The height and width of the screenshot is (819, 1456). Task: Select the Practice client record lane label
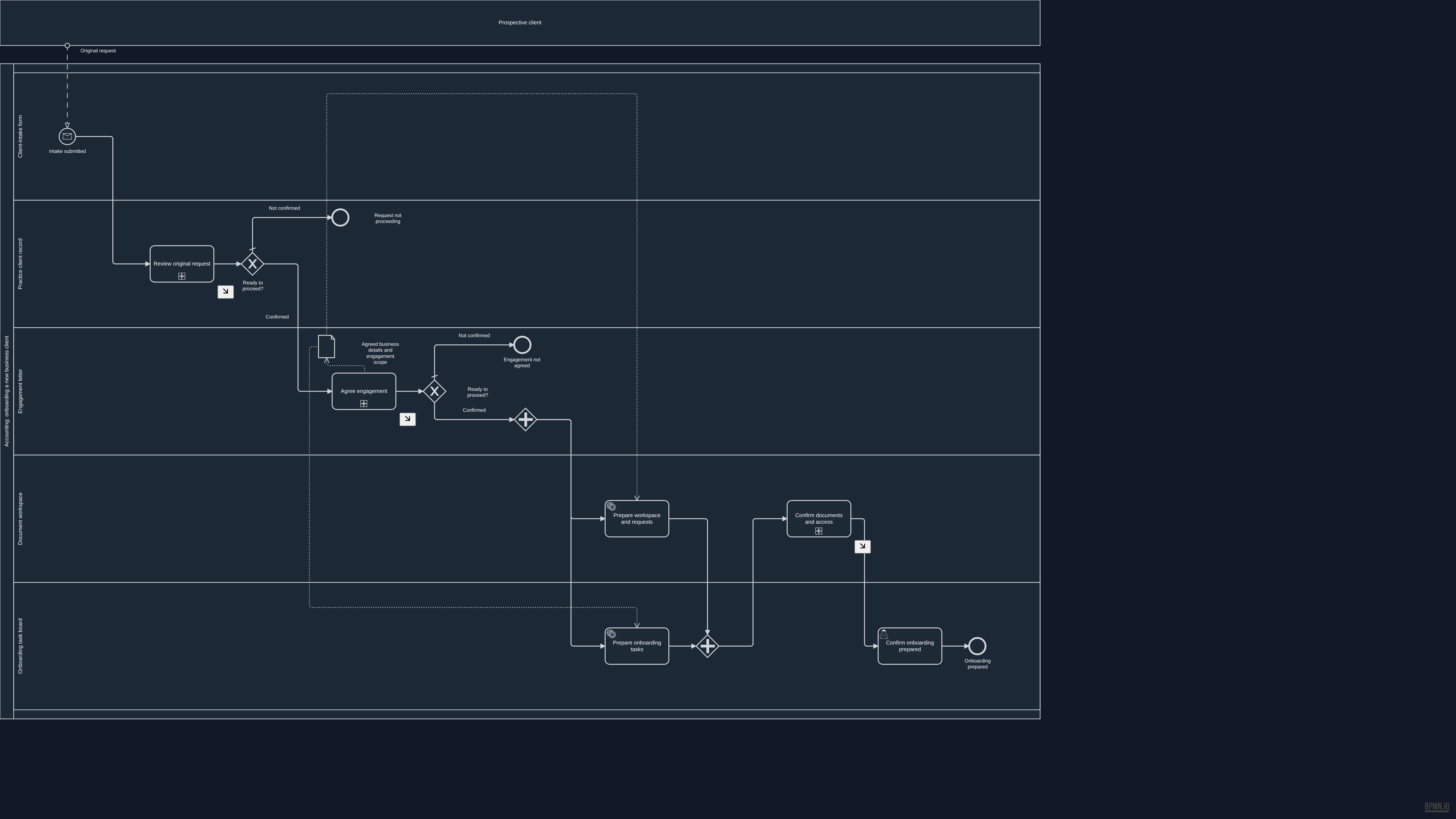pos(20,264)
